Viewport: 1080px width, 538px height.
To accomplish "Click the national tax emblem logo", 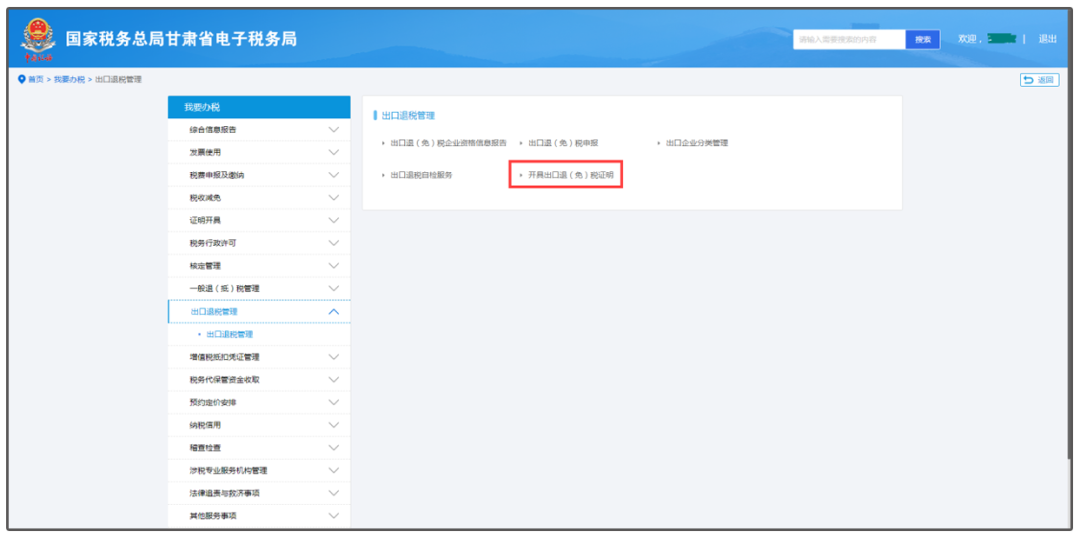I will (36, 39).
